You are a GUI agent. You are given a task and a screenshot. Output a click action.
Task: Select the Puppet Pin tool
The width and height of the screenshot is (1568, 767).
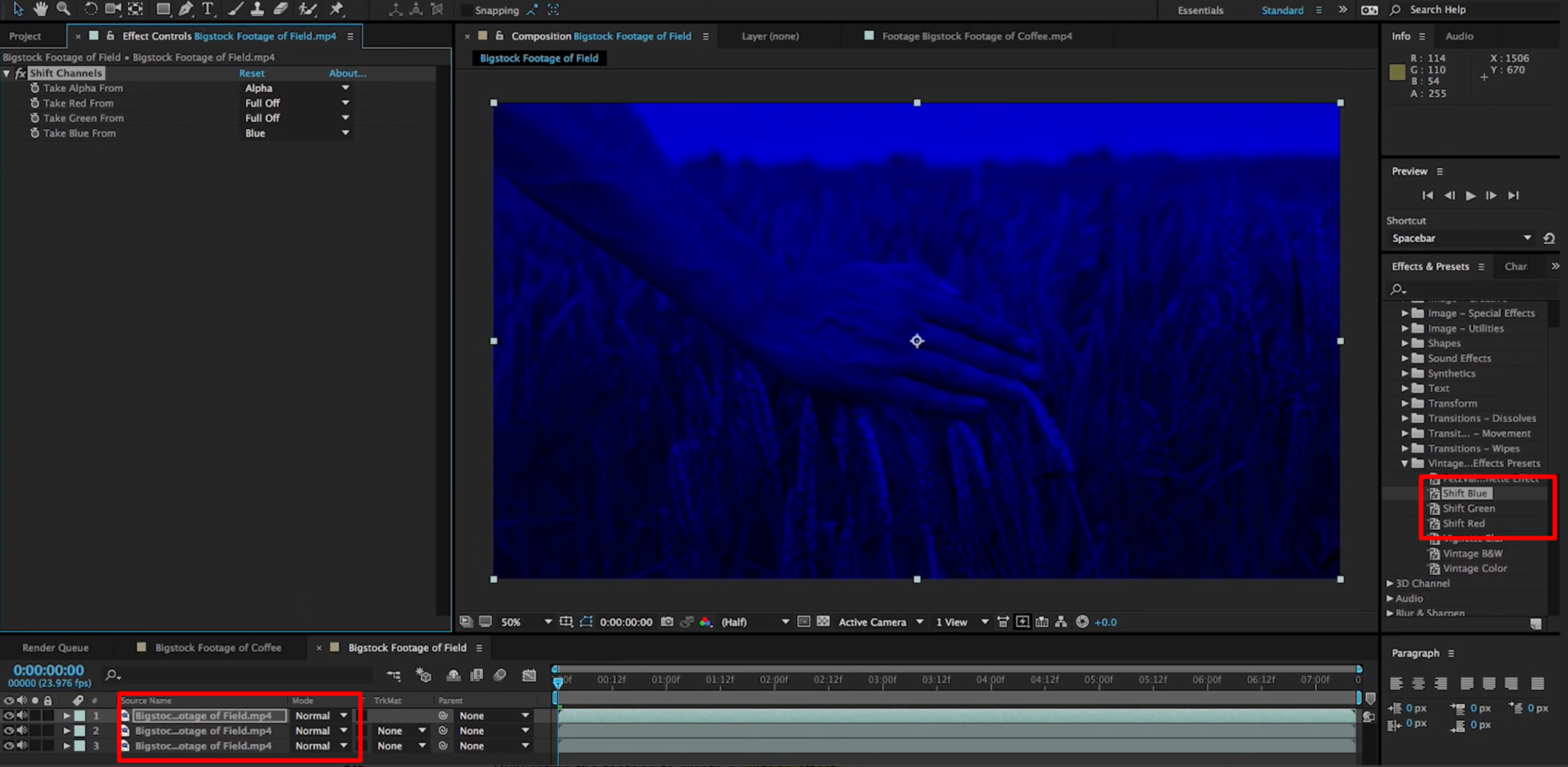(335, 9)
